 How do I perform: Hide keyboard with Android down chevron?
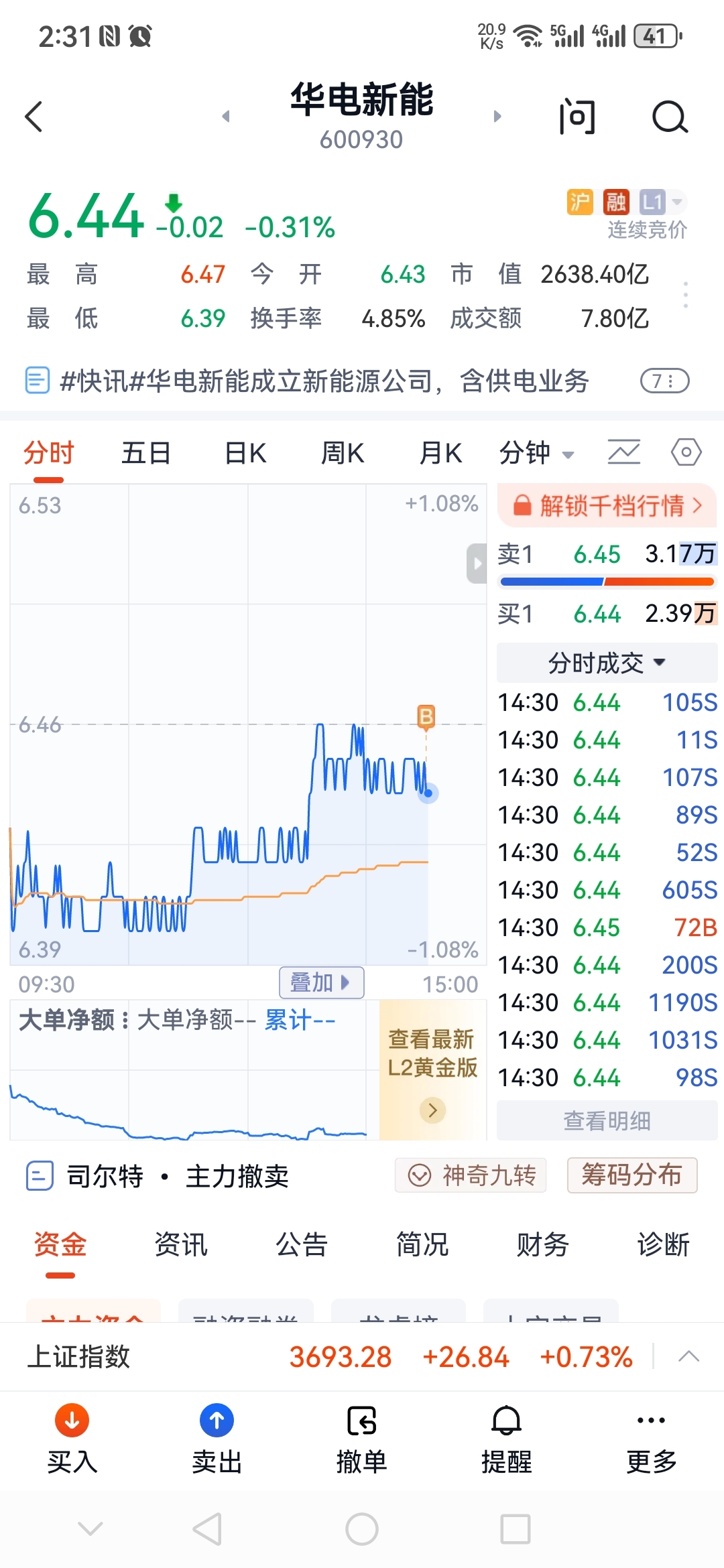click(90, 1528)
